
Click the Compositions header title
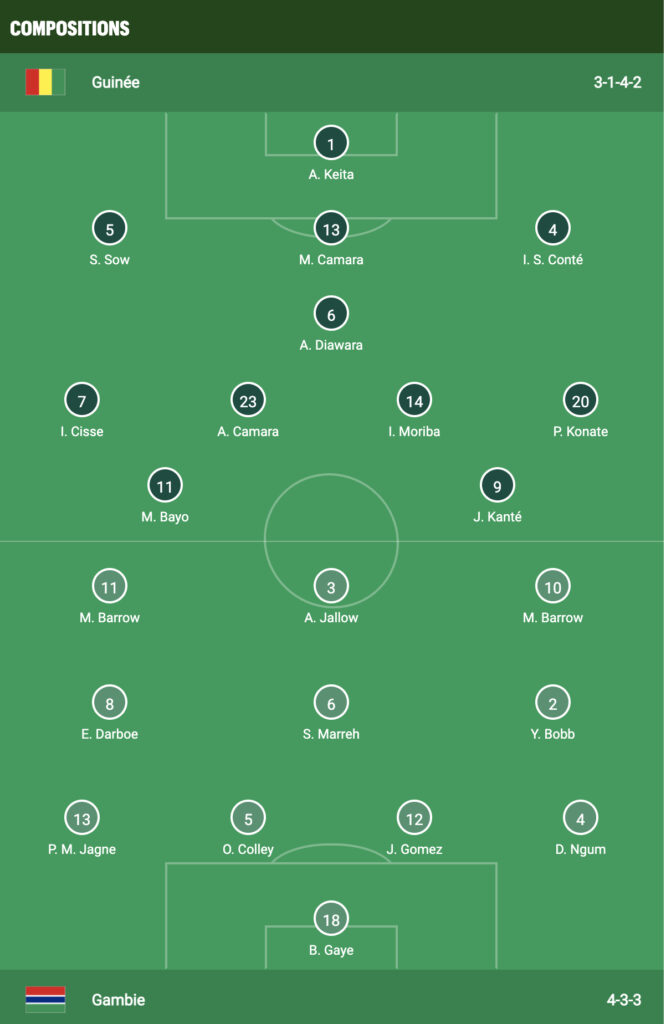coord(70,28)
